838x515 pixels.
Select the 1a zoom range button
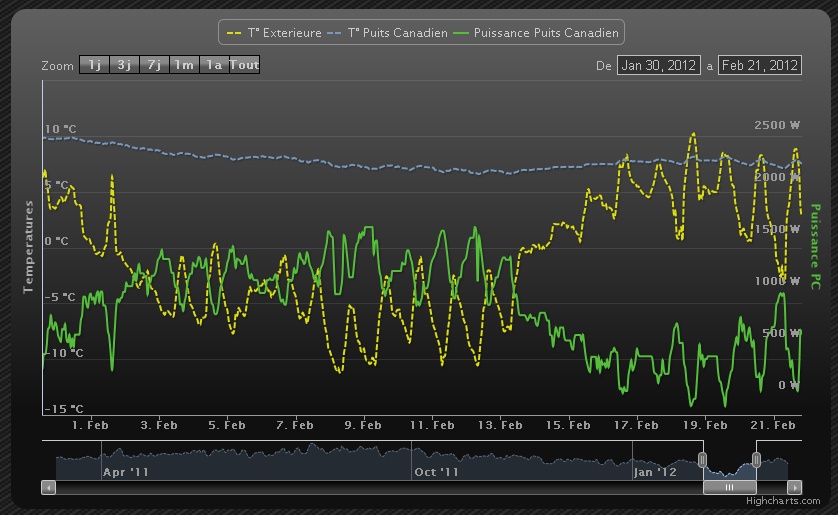point(214,65)
